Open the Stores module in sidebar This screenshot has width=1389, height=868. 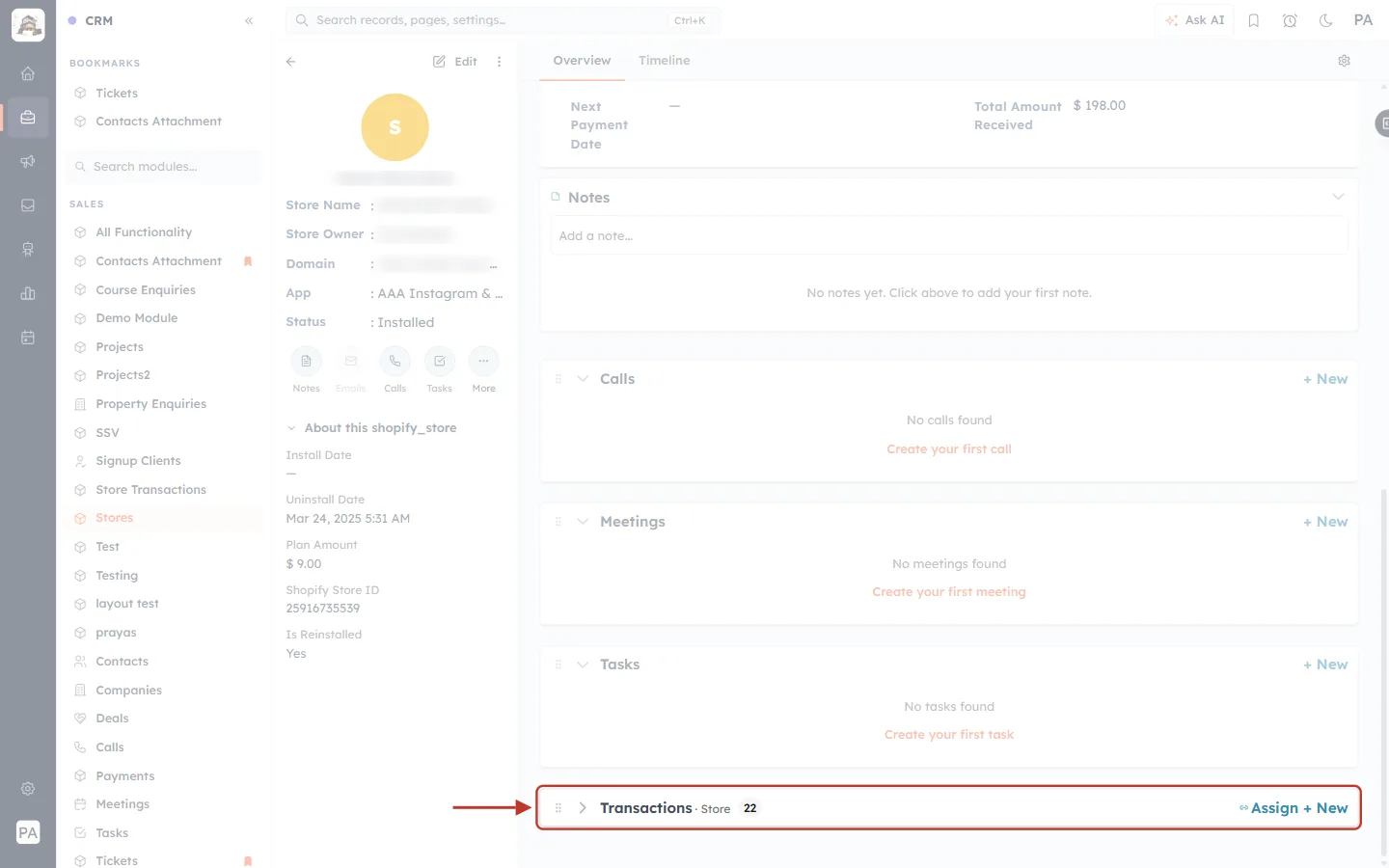click(114, 518)
